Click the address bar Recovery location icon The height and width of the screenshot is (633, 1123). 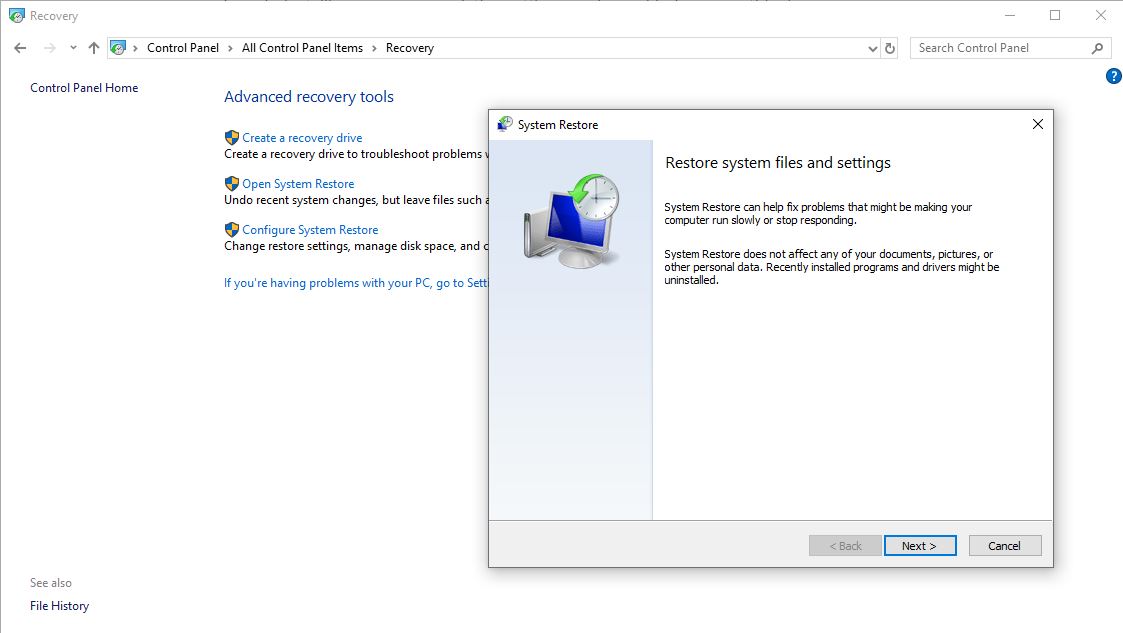pos(118,48)
